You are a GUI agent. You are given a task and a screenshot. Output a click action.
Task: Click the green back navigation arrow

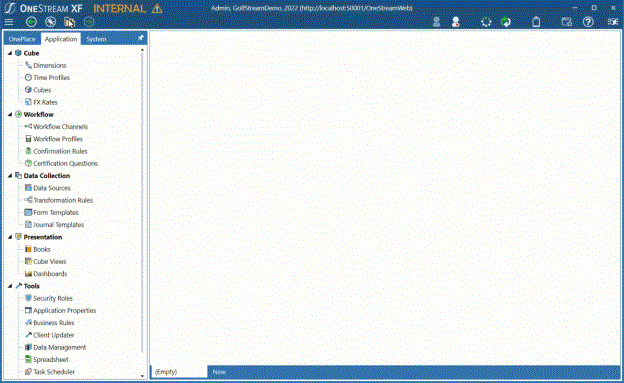click(x=31, y=22)
